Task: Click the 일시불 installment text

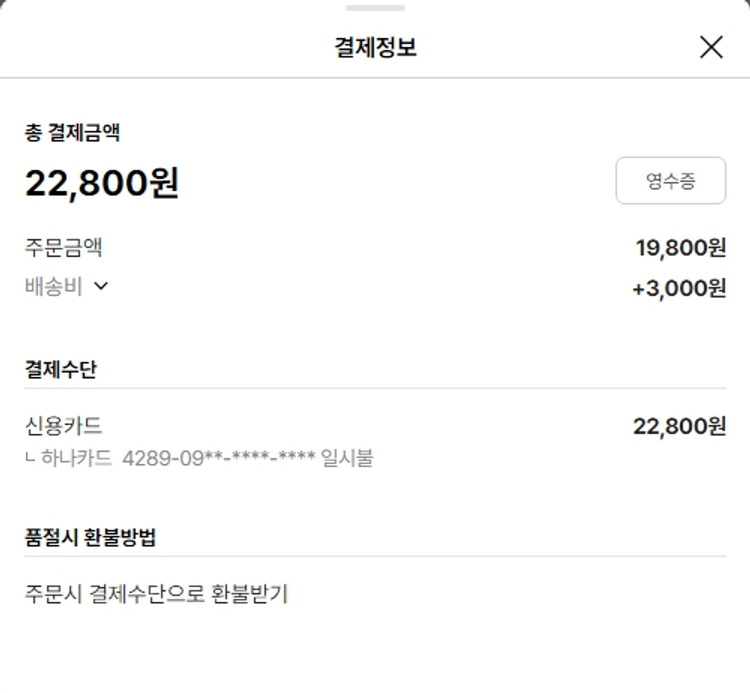Action: tap(347, 459)
